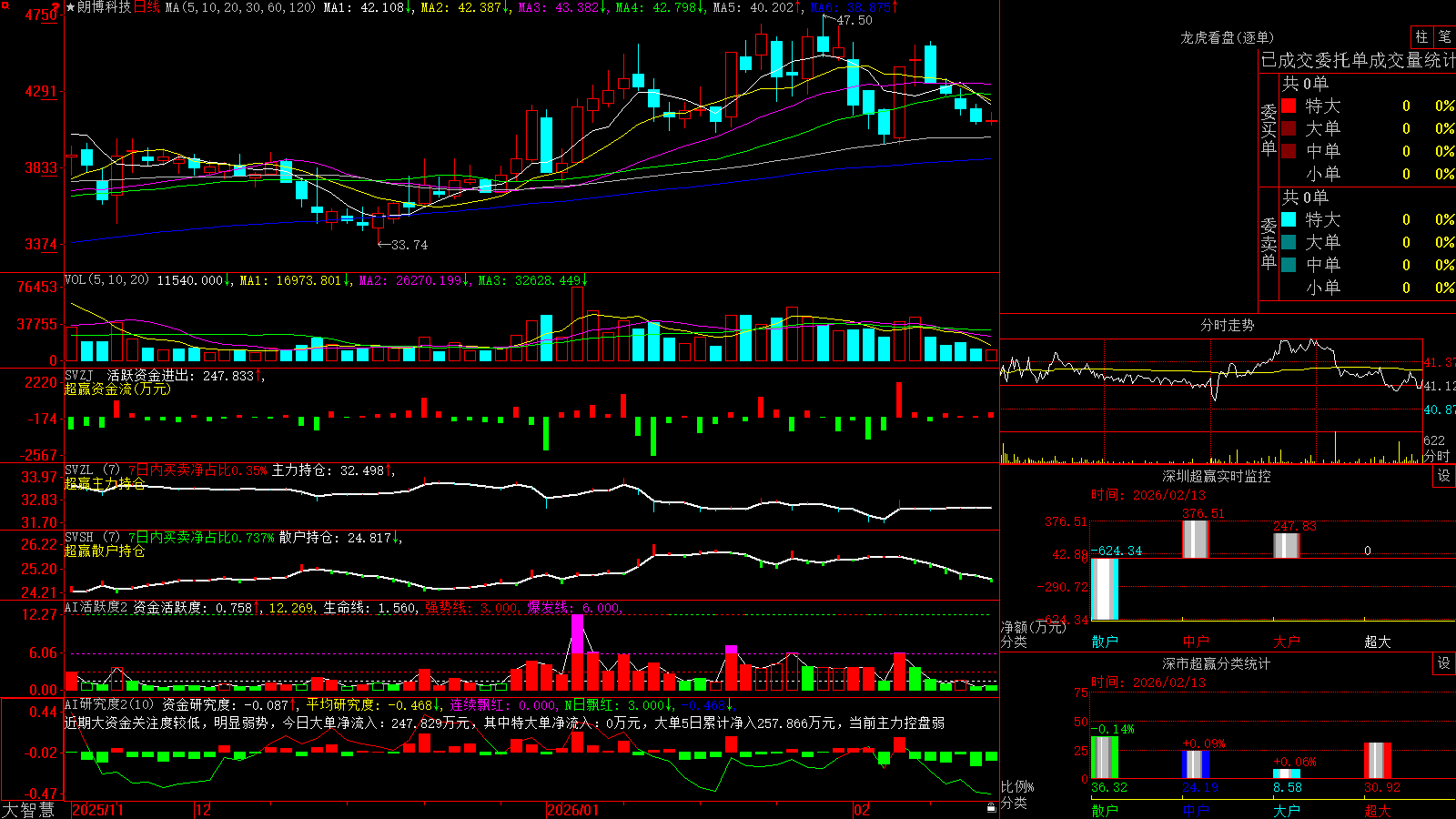Click the 委卖单 section label
Image resolution: width=1456 pixels, height=819 pixels.
(1269, 242)
